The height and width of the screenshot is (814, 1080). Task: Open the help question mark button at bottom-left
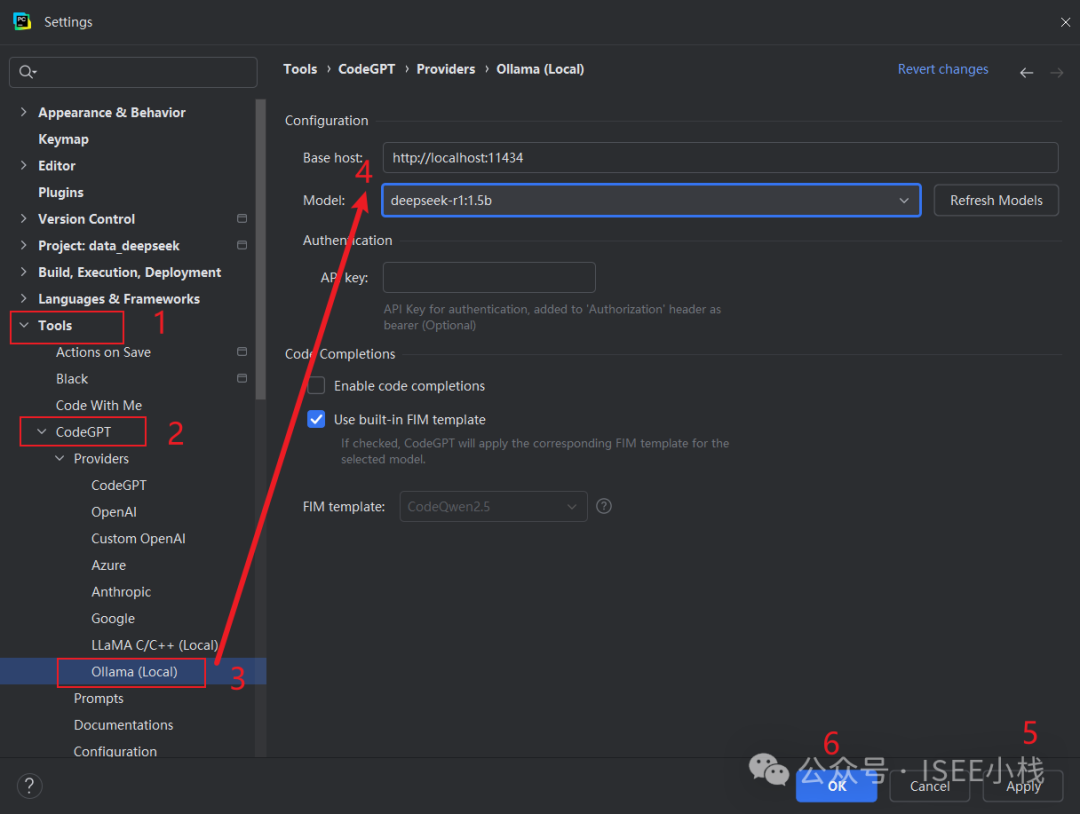click(30, 786)
